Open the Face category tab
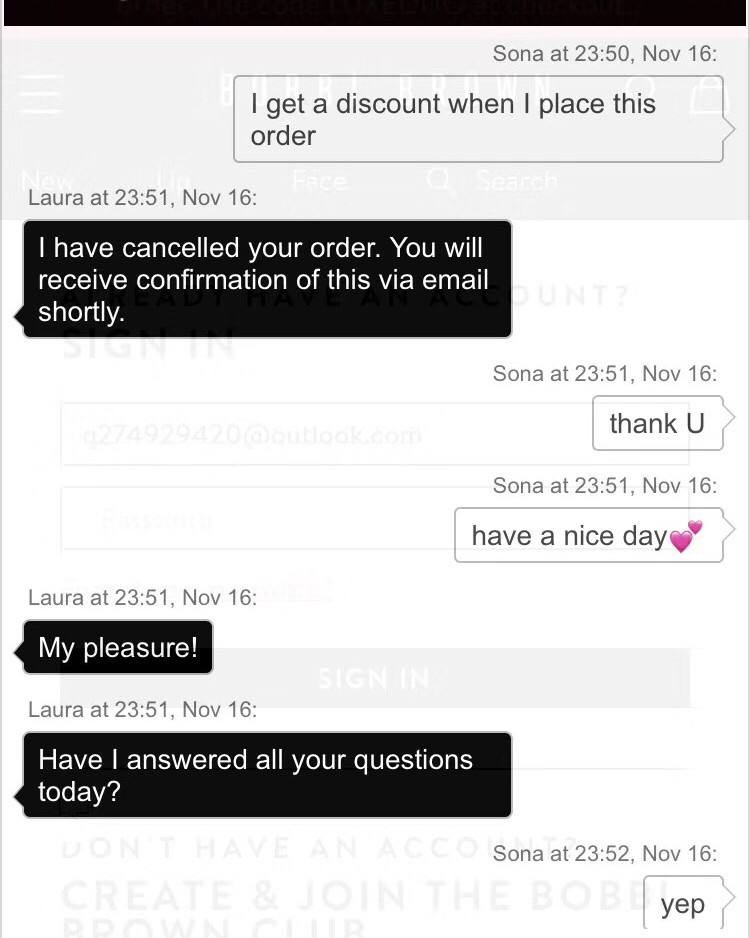This screenshot has height=938, width=750. click(x=320, y=181)
